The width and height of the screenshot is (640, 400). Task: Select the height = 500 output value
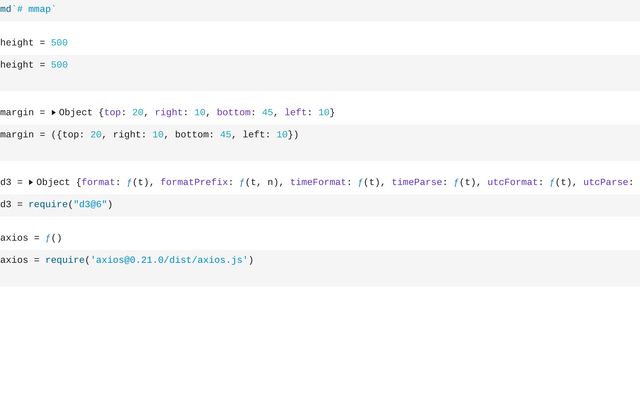(x=59, y=43)
